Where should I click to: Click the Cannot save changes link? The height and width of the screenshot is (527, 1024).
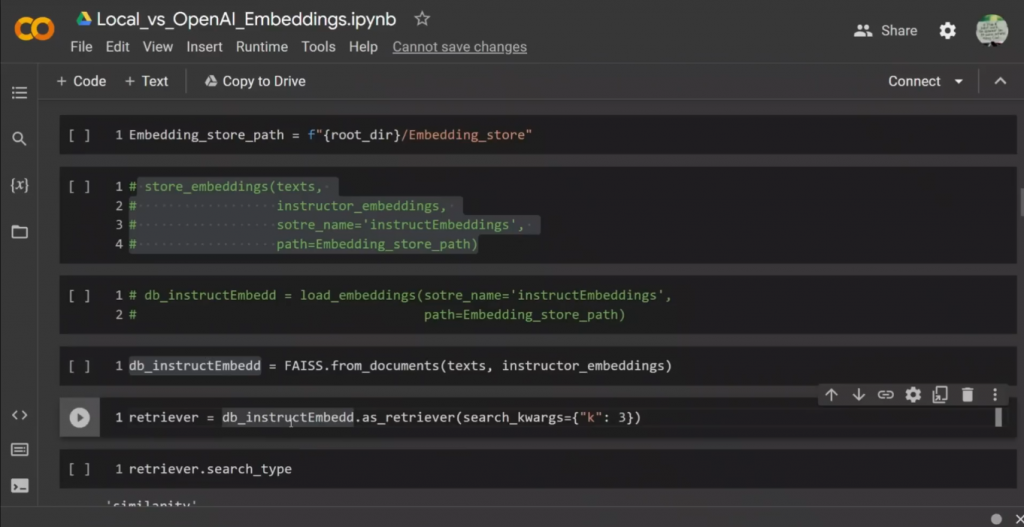coord(459,47)
